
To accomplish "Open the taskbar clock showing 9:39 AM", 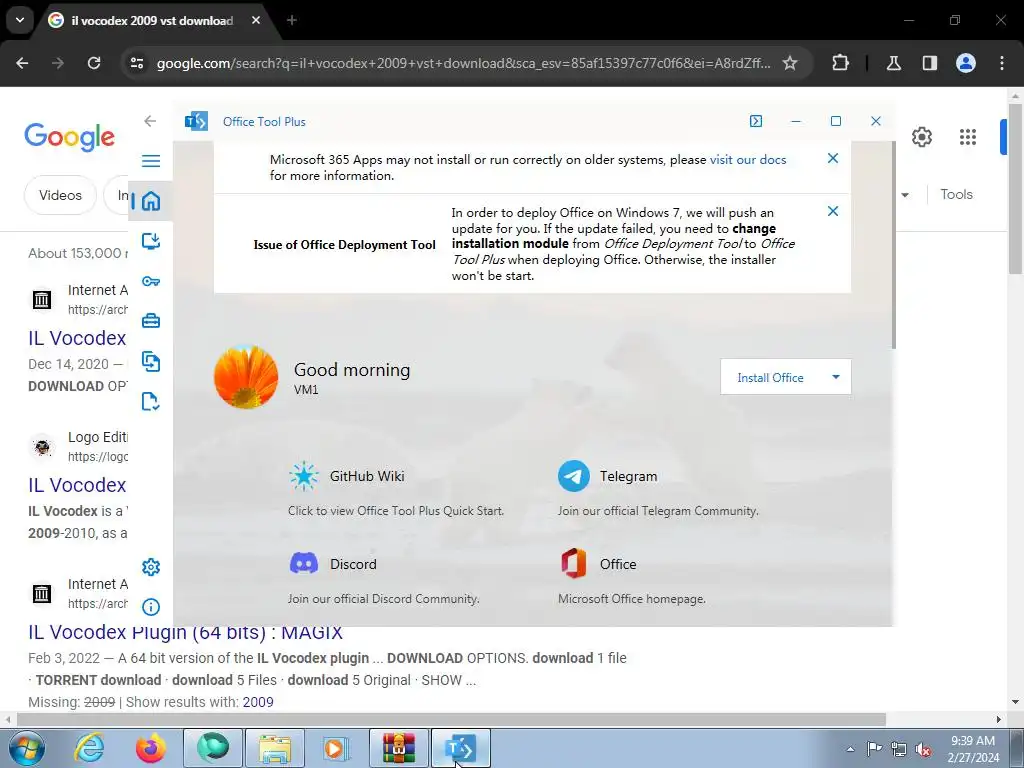I will coord(973,749).
